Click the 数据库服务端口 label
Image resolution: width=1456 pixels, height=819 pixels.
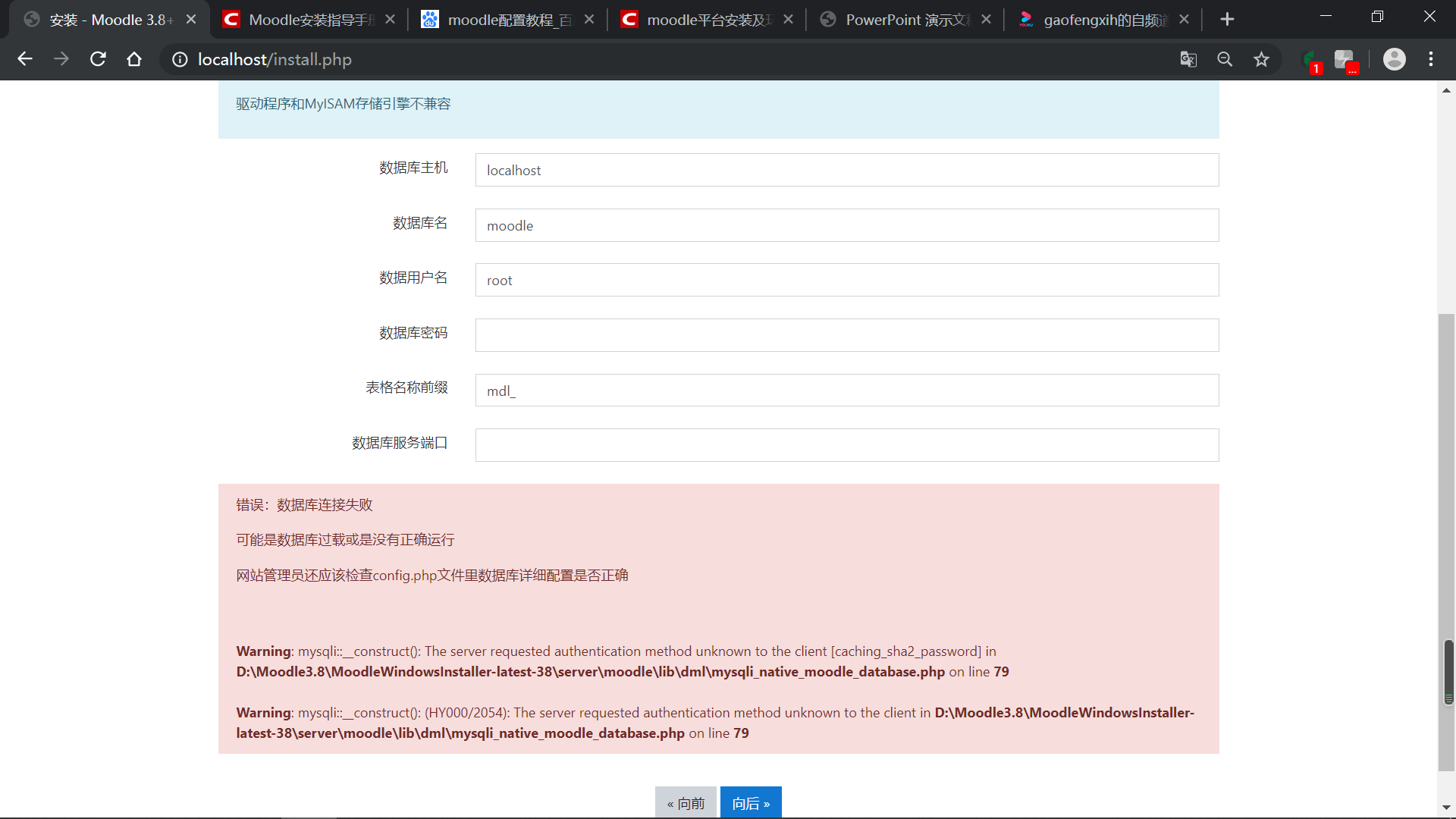[400, 443]
